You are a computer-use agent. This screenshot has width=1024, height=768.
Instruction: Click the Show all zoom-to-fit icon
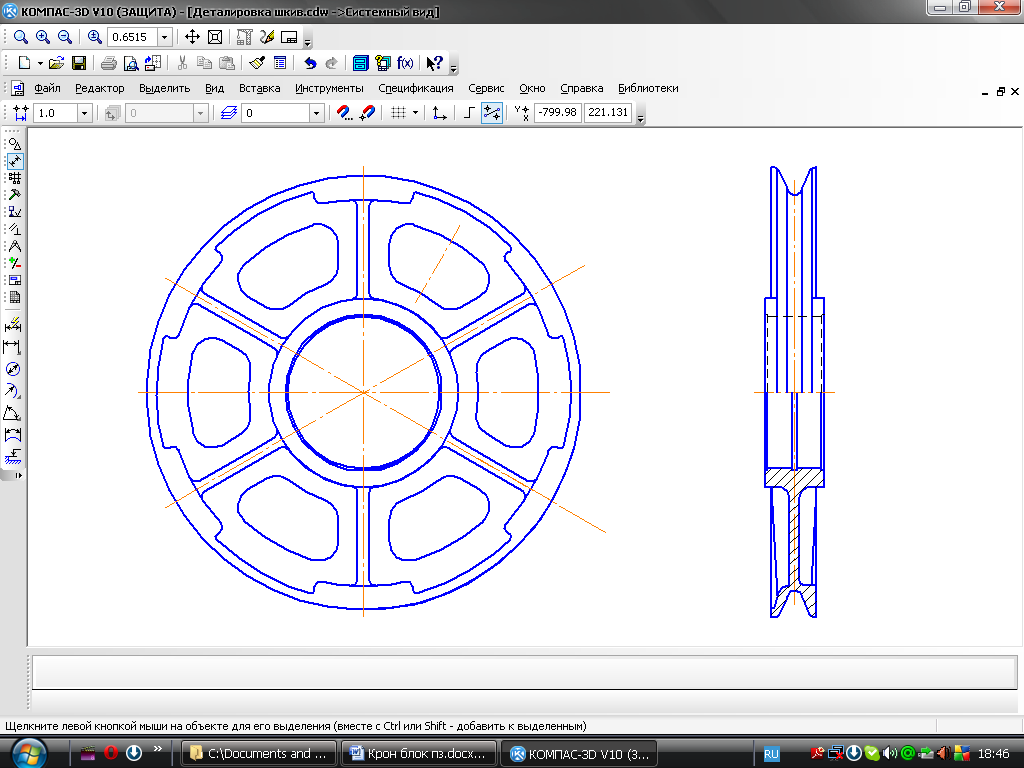(215, 37)
